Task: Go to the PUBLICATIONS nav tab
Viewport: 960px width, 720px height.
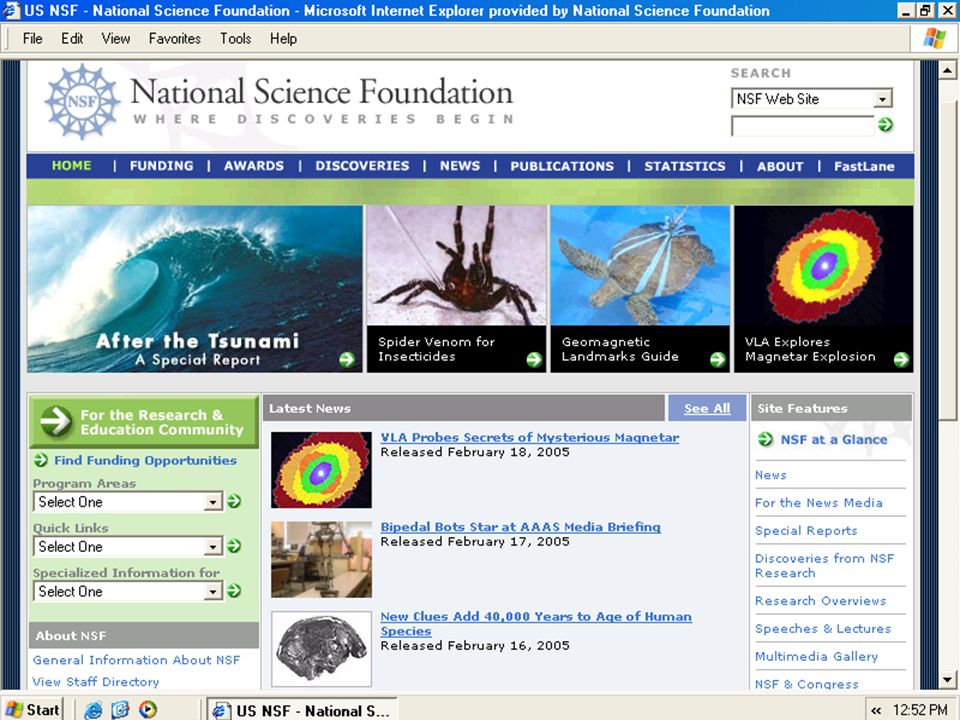Action: click(x=562, y=166)
